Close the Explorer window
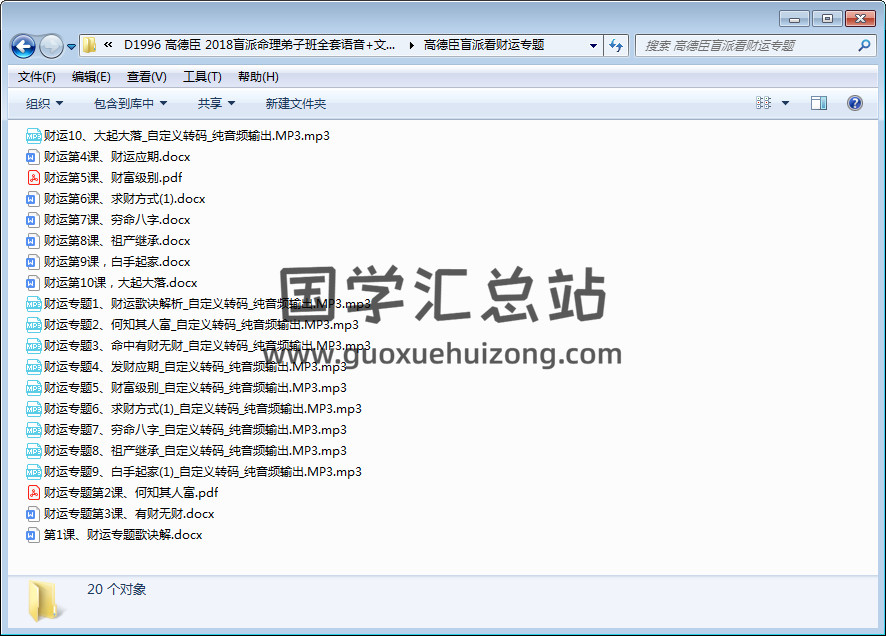886x636 pixels. (x=860, y=19)
